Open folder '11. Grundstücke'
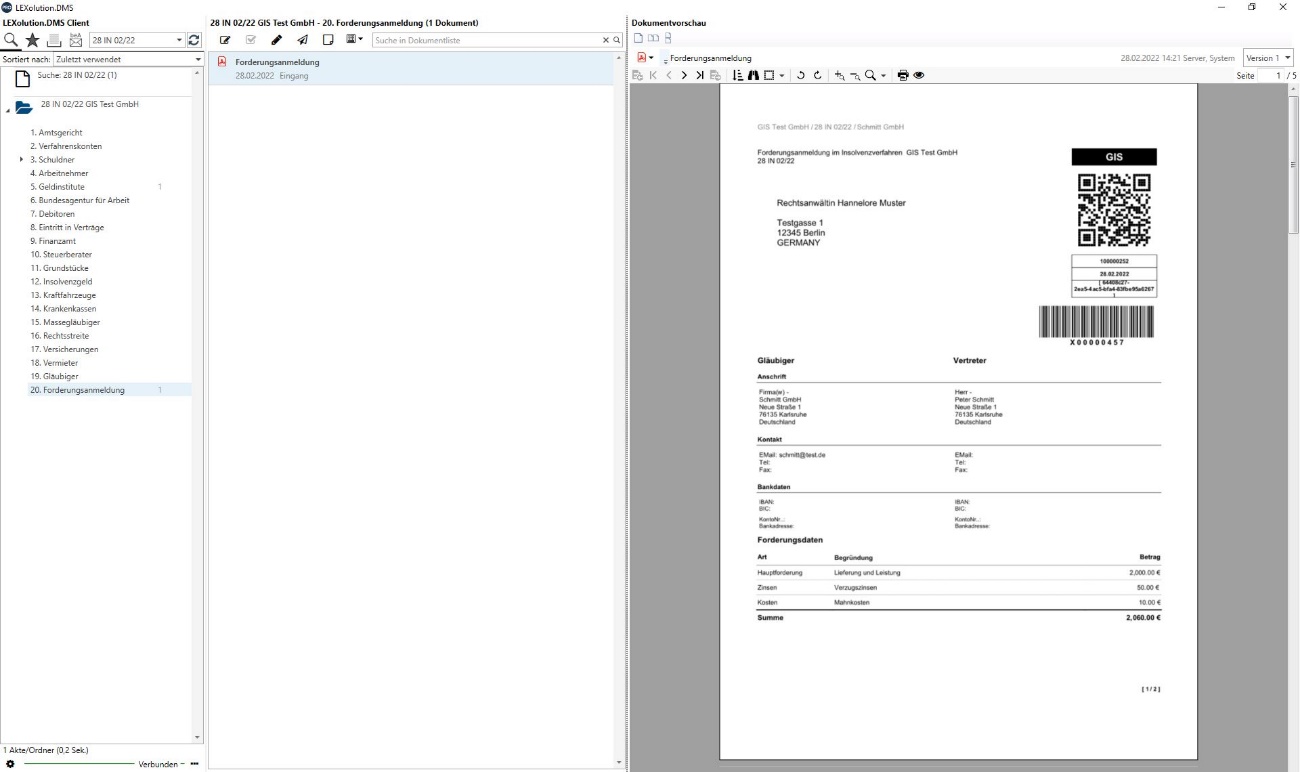1300x772 pixels. coord(61,268)
